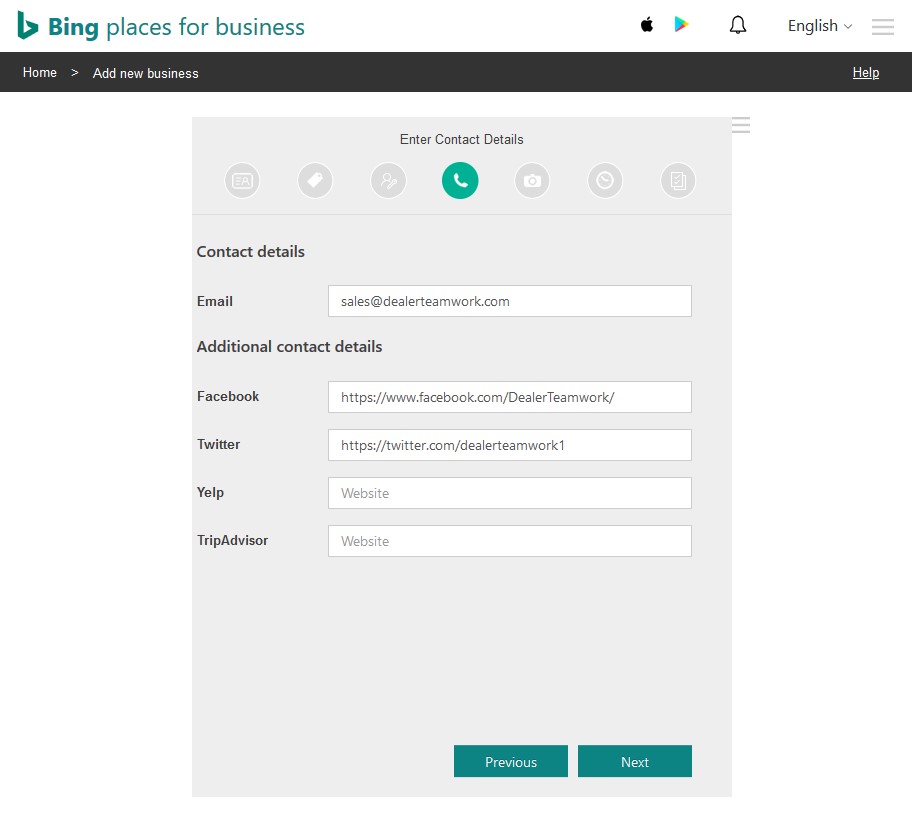Open the notifications bell
The image size is (912, 827).
click(737, 24)
